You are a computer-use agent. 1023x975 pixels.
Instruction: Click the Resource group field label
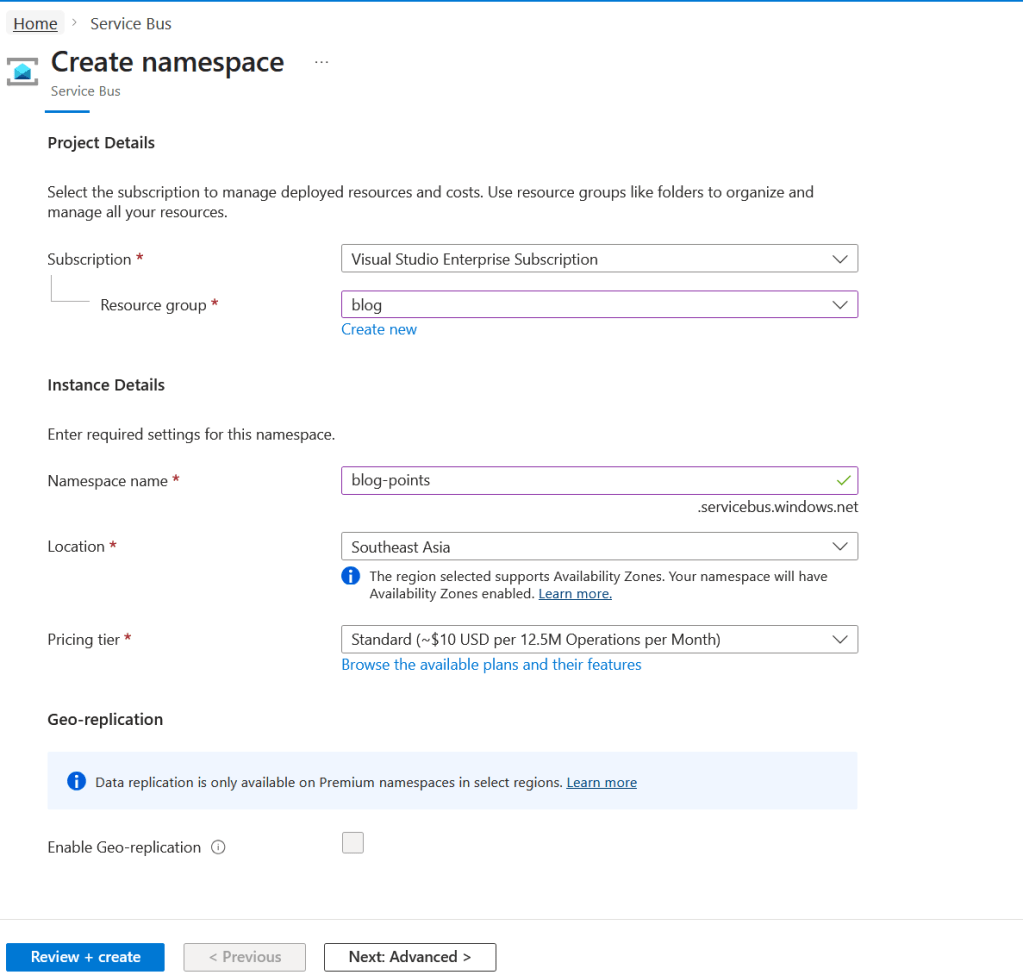tap(153, 305)
